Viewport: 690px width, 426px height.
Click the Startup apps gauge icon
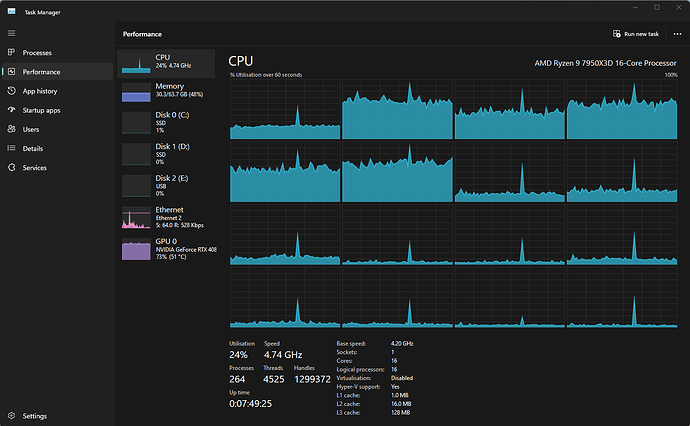[11, 110]
